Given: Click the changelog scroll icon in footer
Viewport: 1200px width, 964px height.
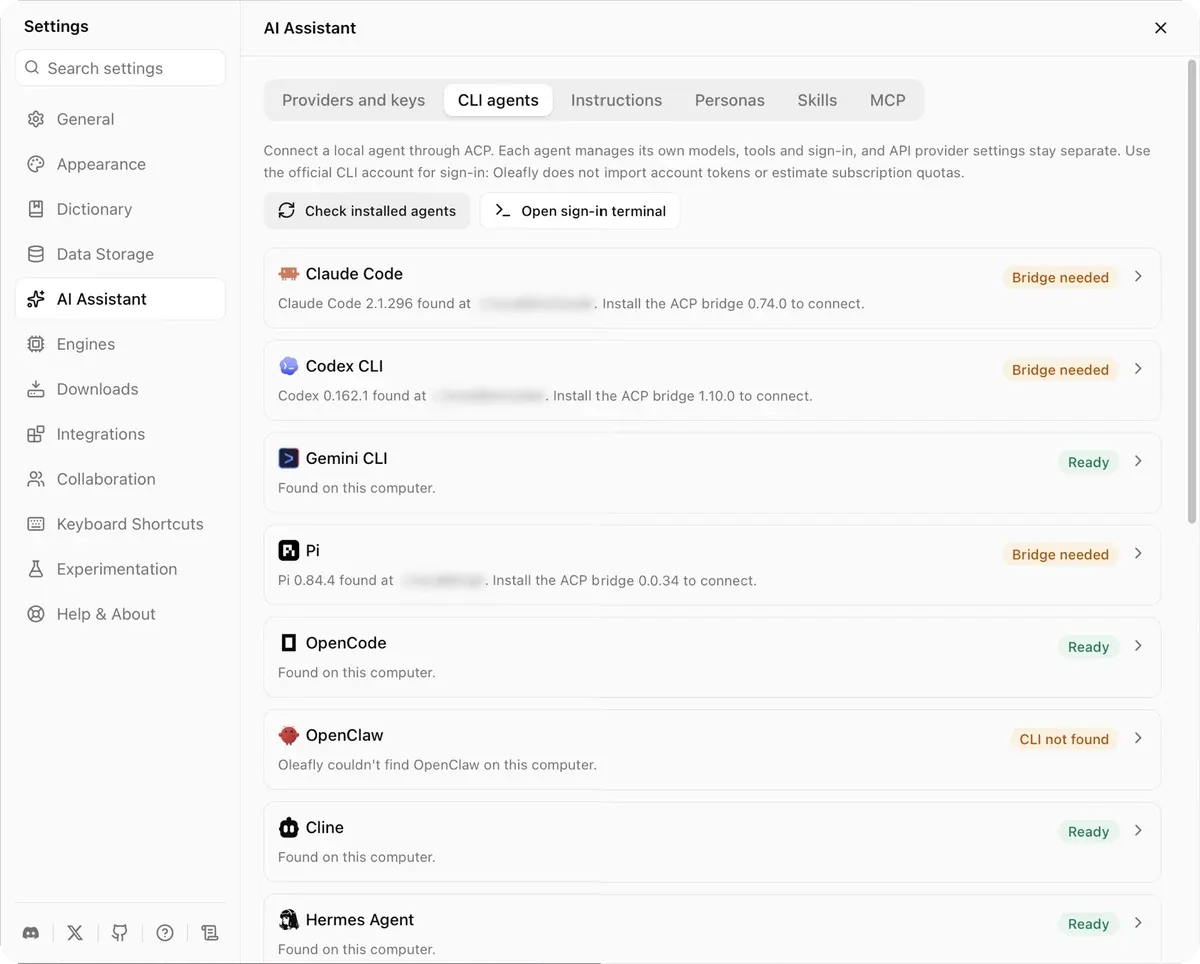Looking at the screenshot, I should click(x=210, y=933).
